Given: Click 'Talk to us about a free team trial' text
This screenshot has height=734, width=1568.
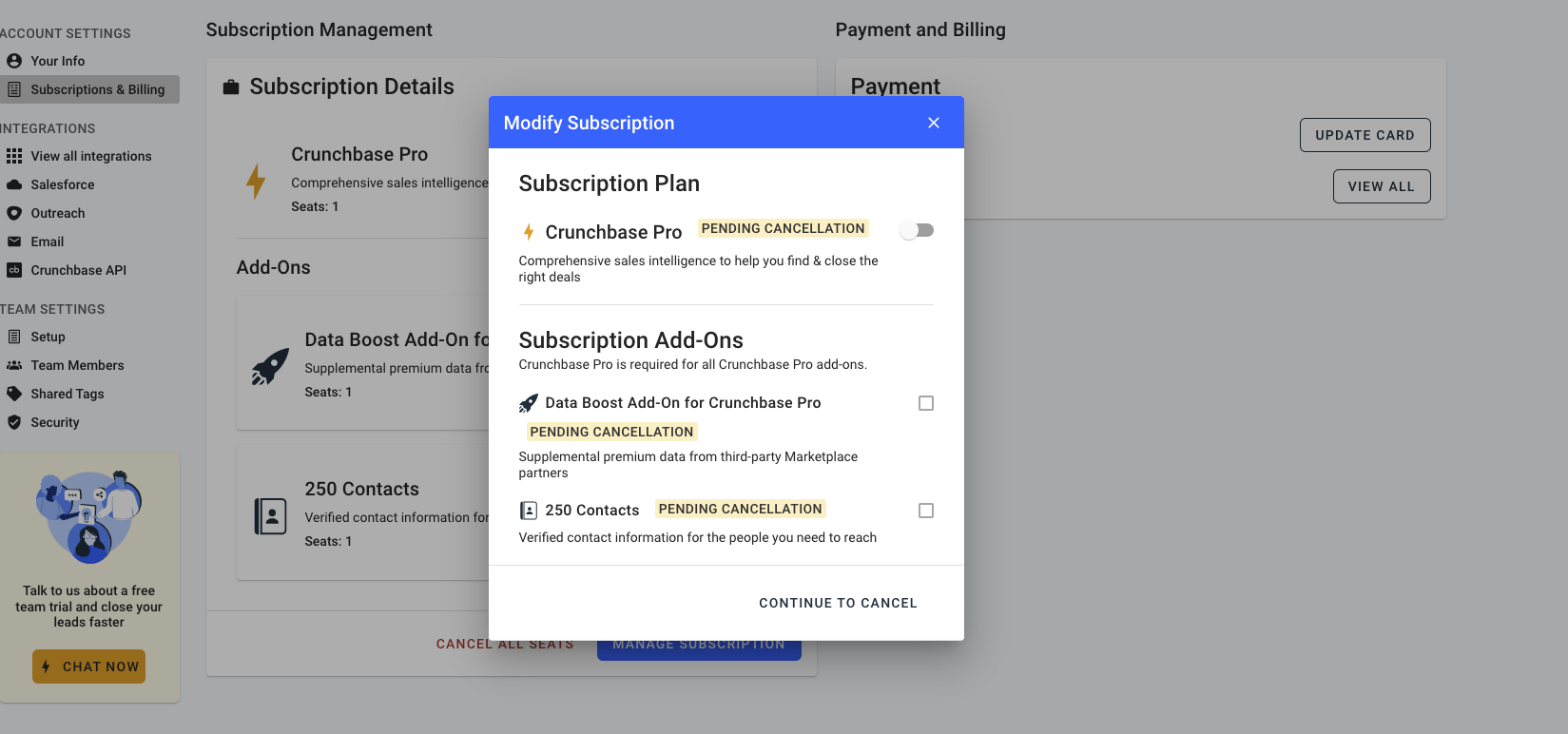Looking at the screenshot, I should coord(88,607).
